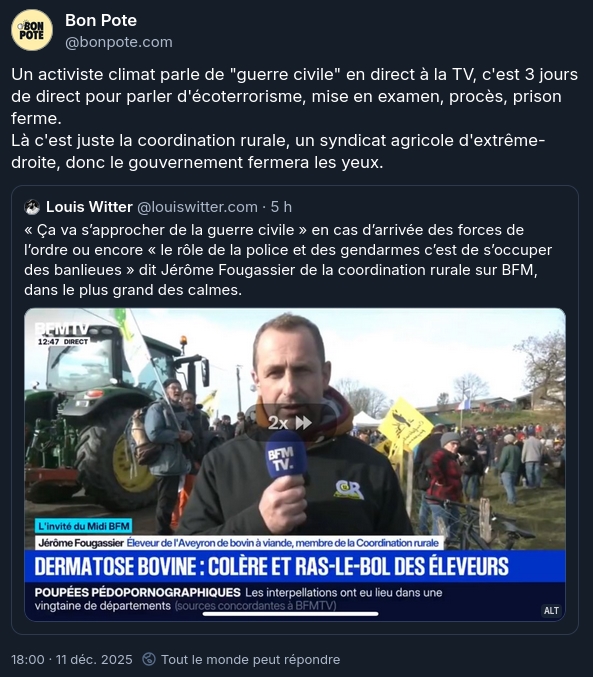Open the Louis Witter author name
Screen dimensions: 593x677
tap(89, 207)
